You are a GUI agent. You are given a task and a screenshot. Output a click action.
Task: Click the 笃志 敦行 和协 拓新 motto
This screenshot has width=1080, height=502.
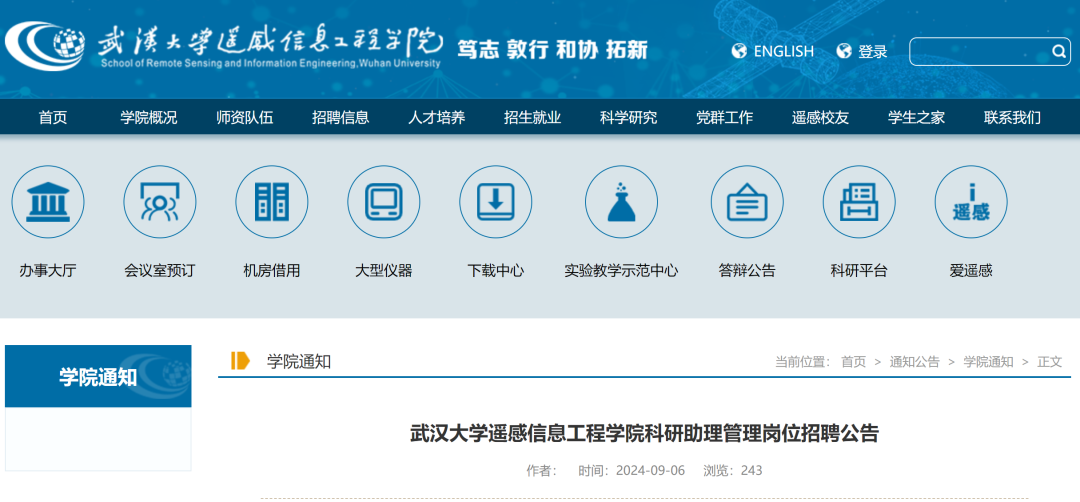point(552,50)
